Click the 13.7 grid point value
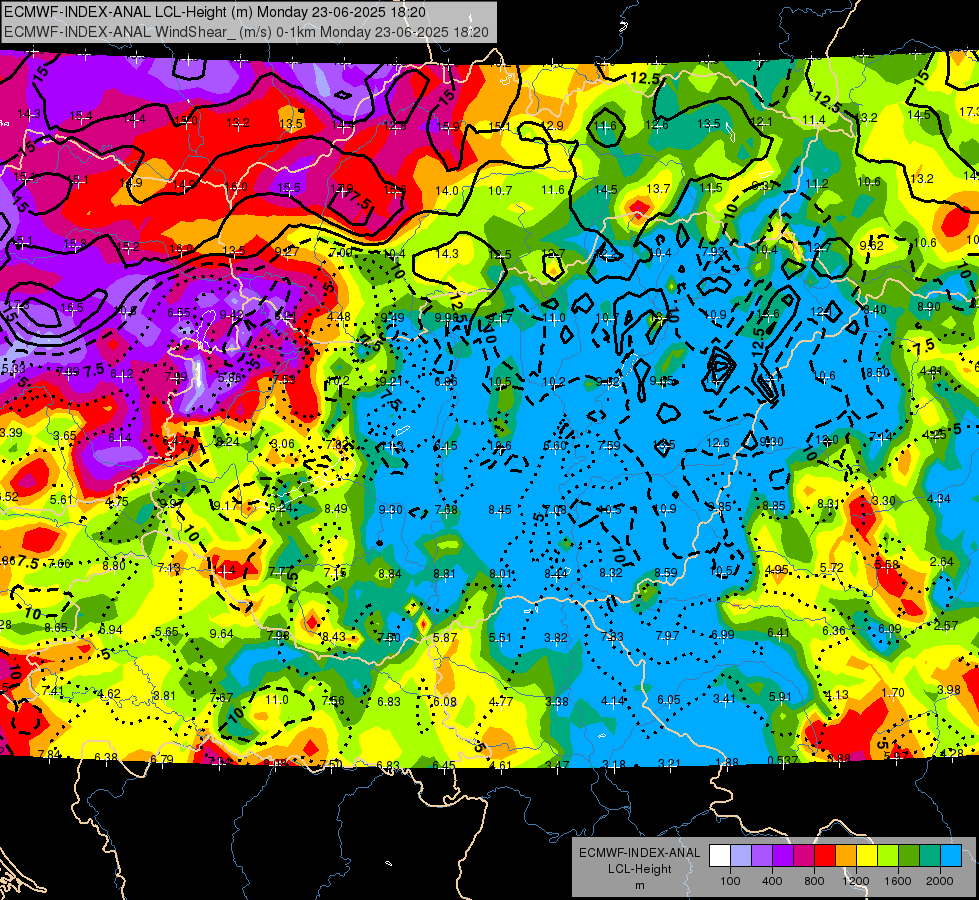This screenshot has width=979, height=900. click(658, 189)
